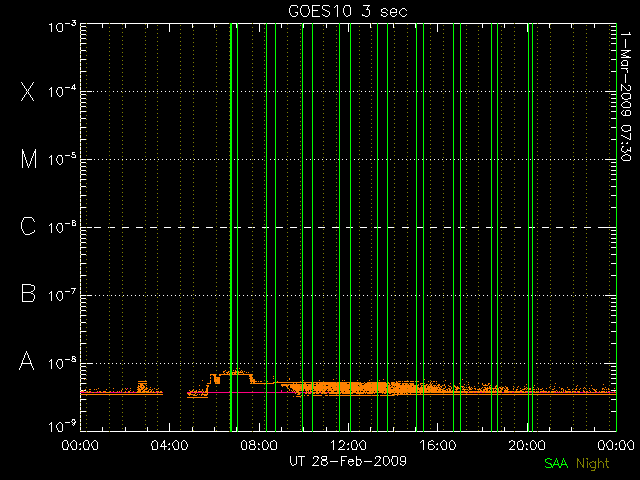Click the '1-Mar-2009 07:30' vertical timestamp
Viewport: 640px width, 480px height.
pyautogui.click(x=626, y=96)
